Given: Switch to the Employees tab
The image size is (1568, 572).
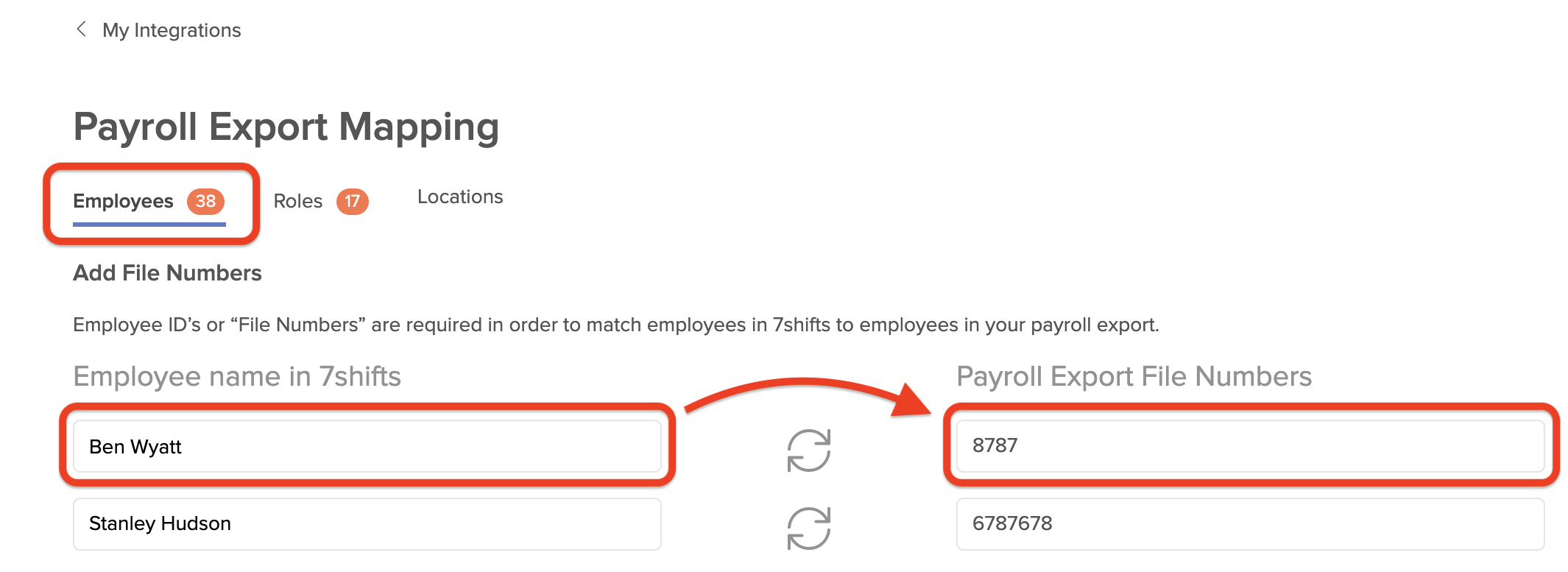Looking at the screenshot, I should pyautogui.click(x=123, y=201).
